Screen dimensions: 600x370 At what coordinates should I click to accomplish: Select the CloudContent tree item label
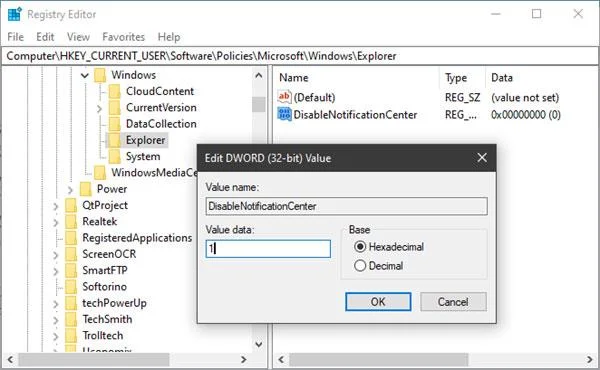160,91
